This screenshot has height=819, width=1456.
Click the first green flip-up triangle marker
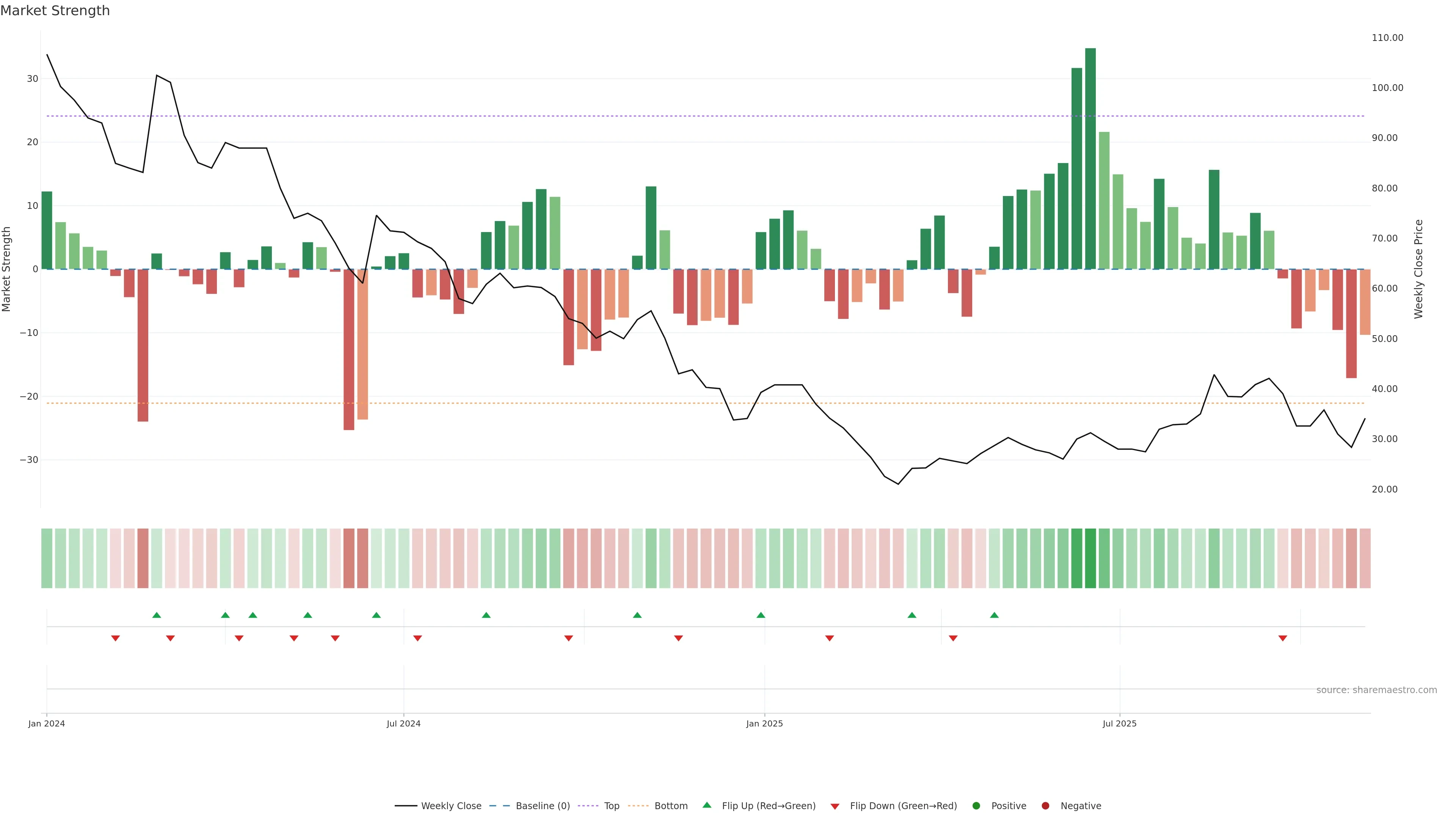coord(157,615)
